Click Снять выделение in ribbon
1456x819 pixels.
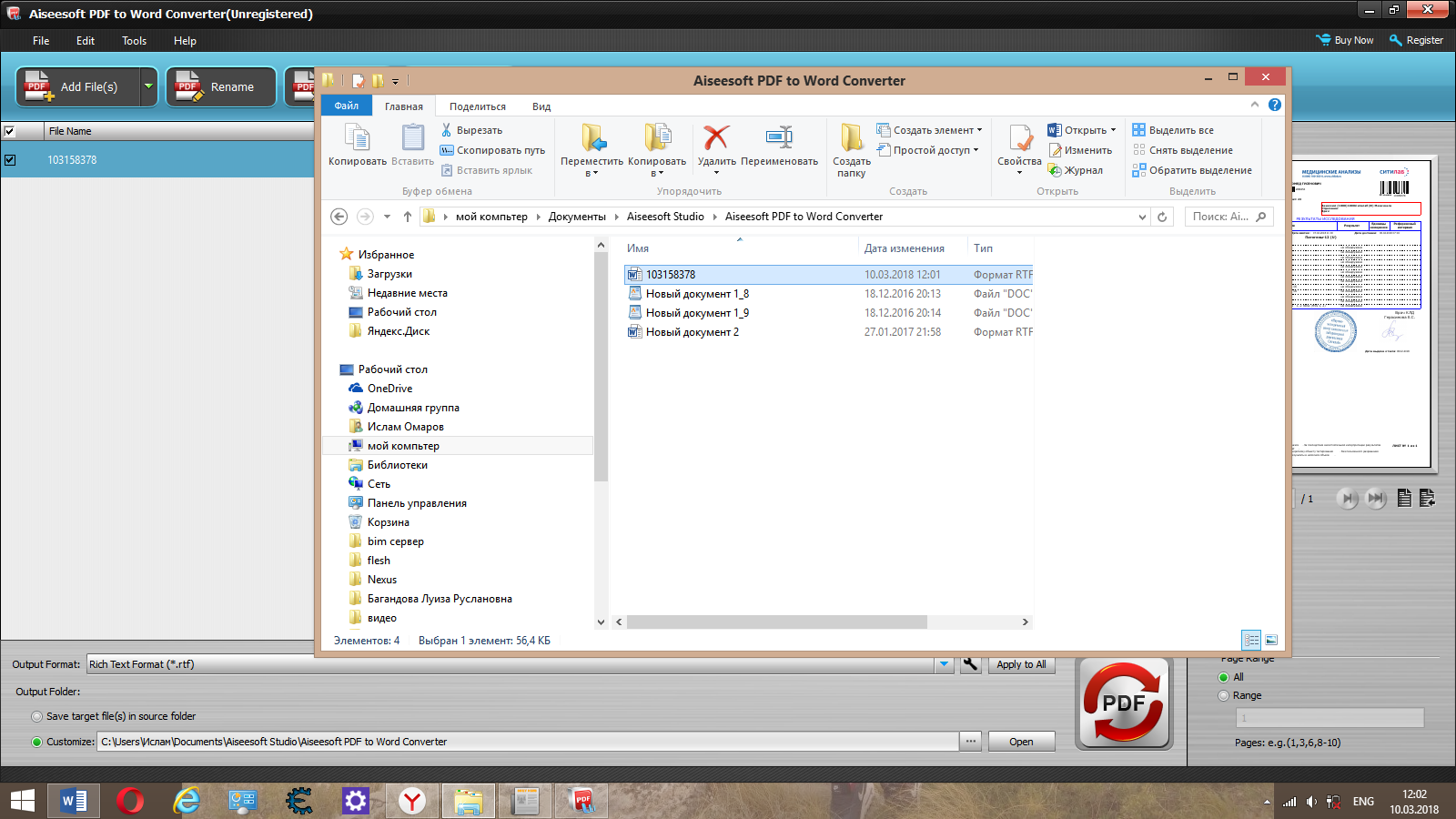[x=1183, y=150]
